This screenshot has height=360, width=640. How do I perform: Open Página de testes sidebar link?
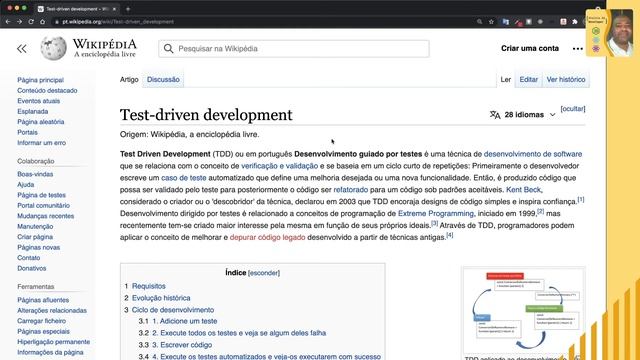41,195
